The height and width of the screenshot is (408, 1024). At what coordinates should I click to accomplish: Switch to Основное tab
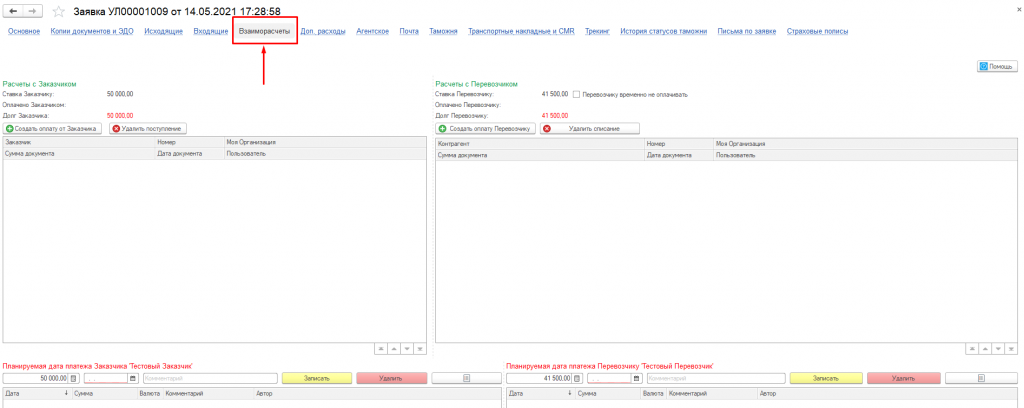coord(24,31)
